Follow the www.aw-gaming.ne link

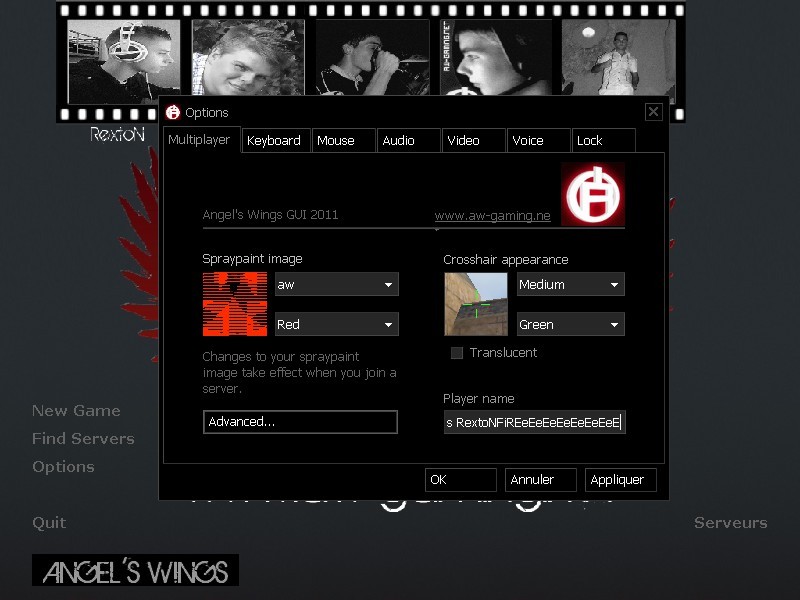point(492,216)
